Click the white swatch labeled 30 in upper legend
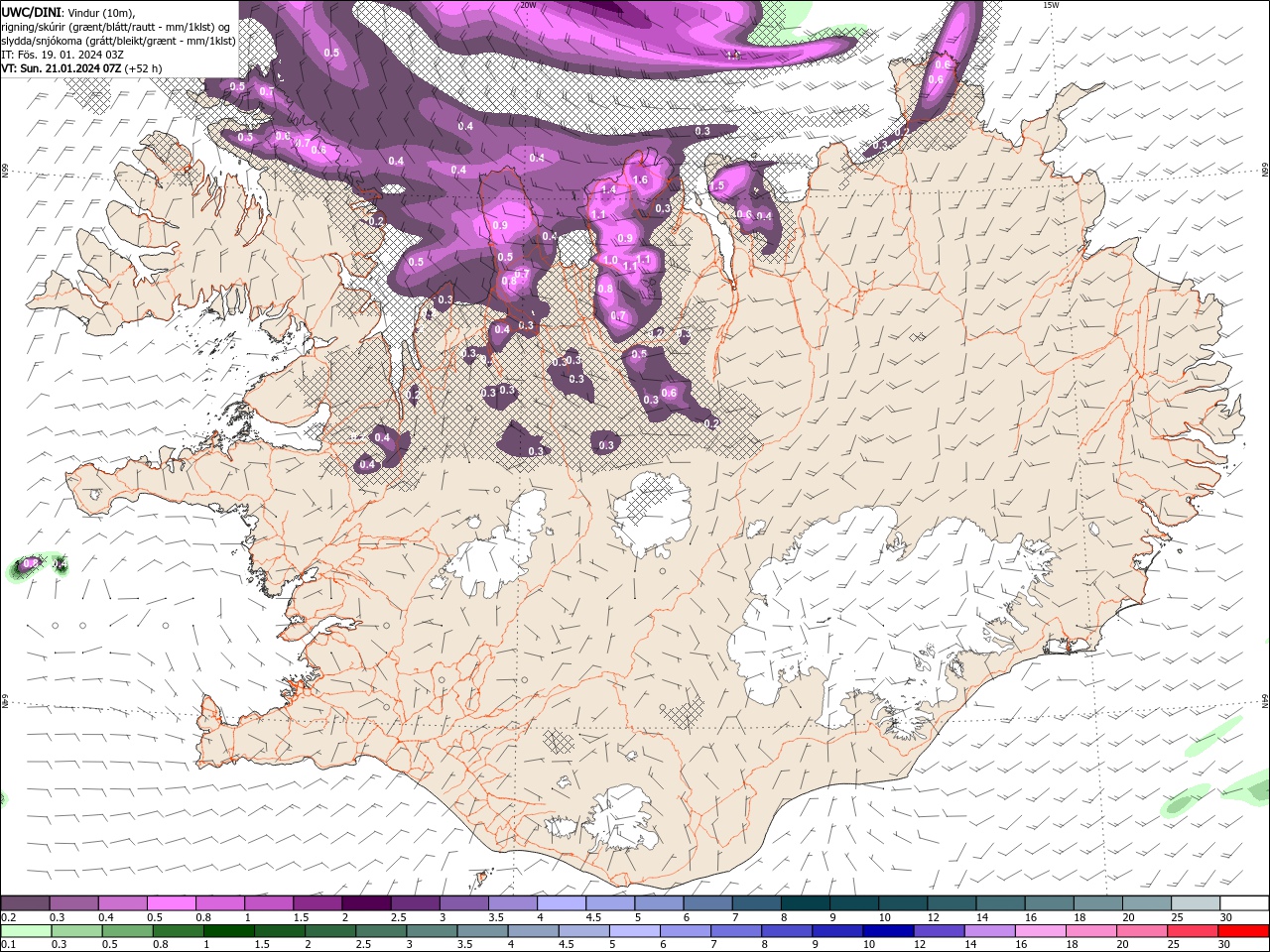Screen dimensions: 1270x952 point(1245,903)
